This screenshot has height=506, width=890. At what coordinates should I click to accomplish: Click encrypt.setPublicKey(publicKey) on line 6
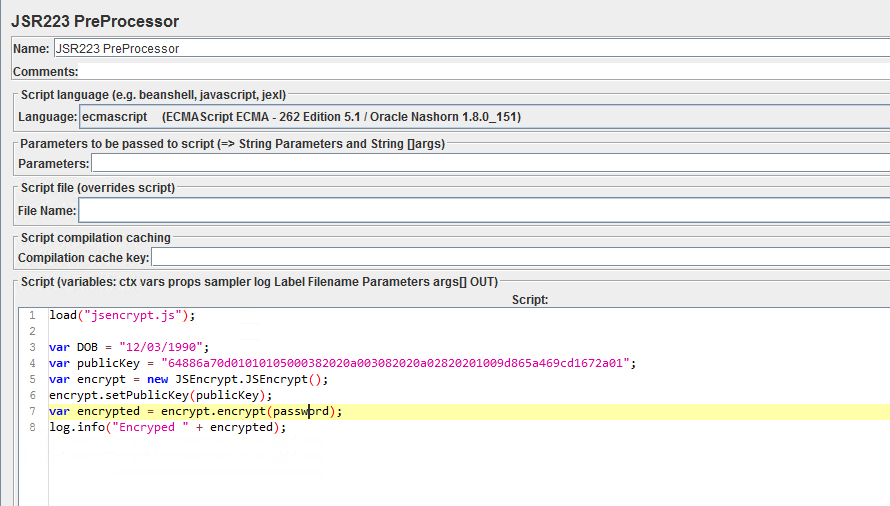pos(160,395)
